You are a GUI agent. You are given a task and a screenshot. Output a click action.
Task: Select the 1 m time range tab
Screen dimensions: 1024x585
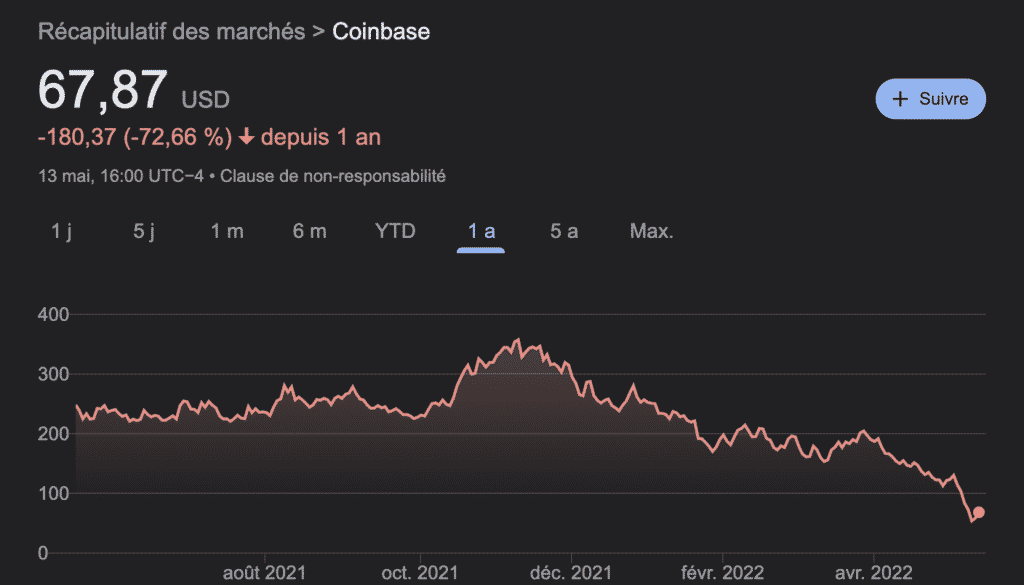(x=227, y=231)
